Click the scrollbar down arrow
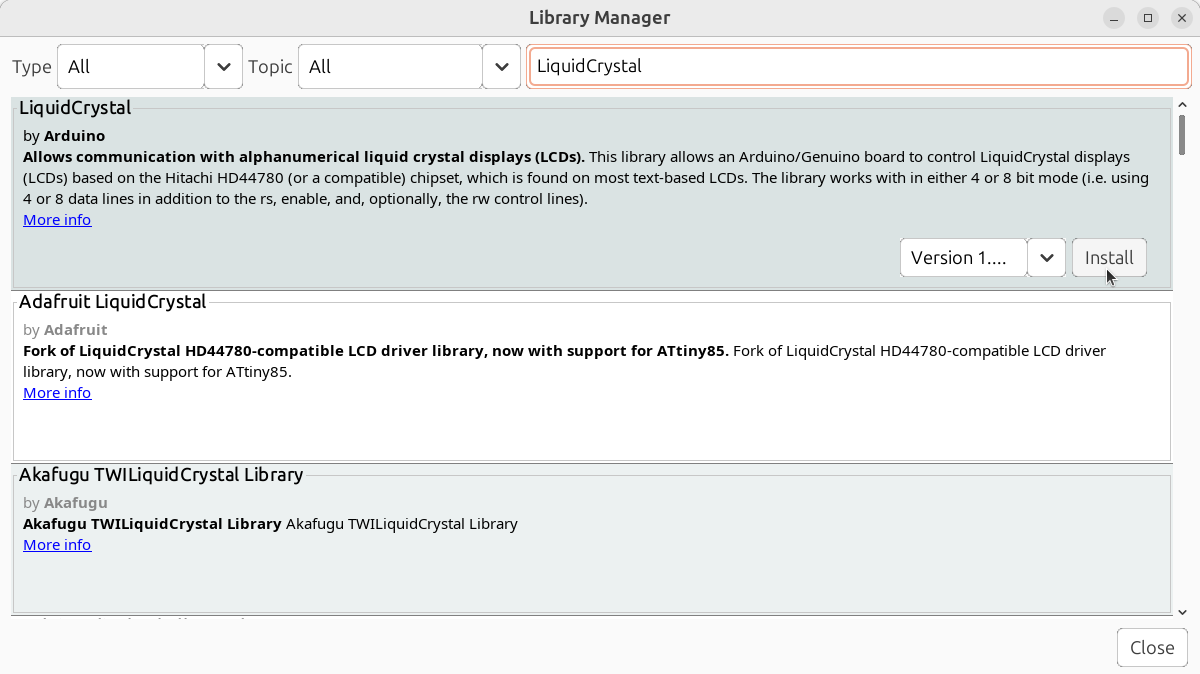The width and height of the screenshot is (1200, 674). point(1182,612)
